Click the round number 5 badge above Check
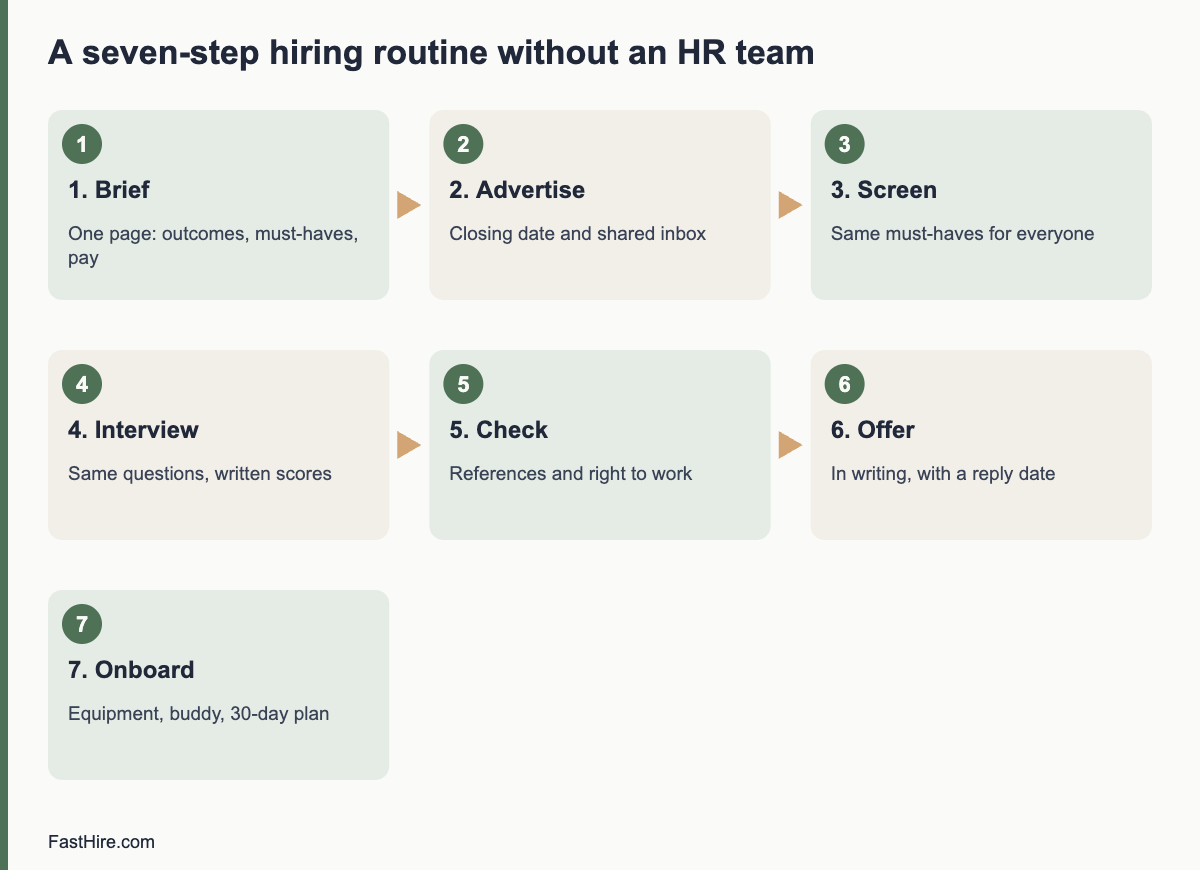Image resolution: width=1200 pixels, height=870 pixels. (x=463, y=384)
